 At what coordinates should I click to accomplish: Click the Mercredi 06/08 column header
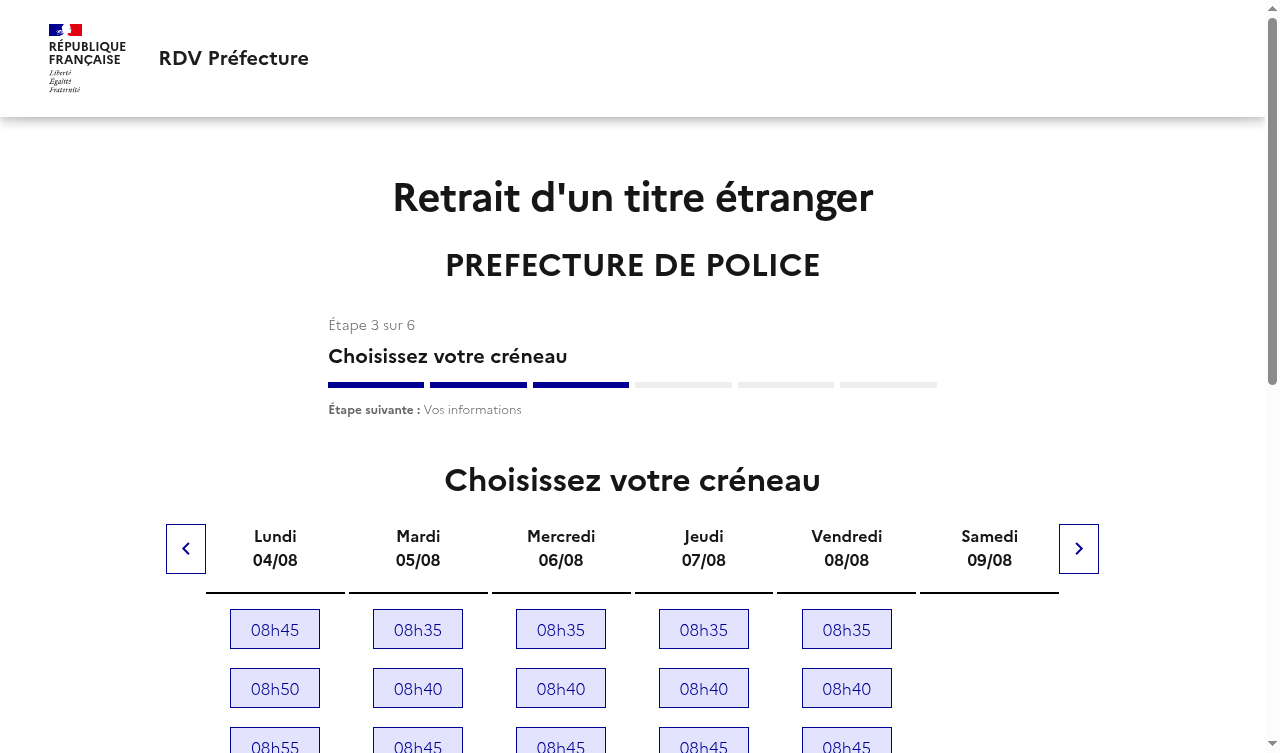561,548
